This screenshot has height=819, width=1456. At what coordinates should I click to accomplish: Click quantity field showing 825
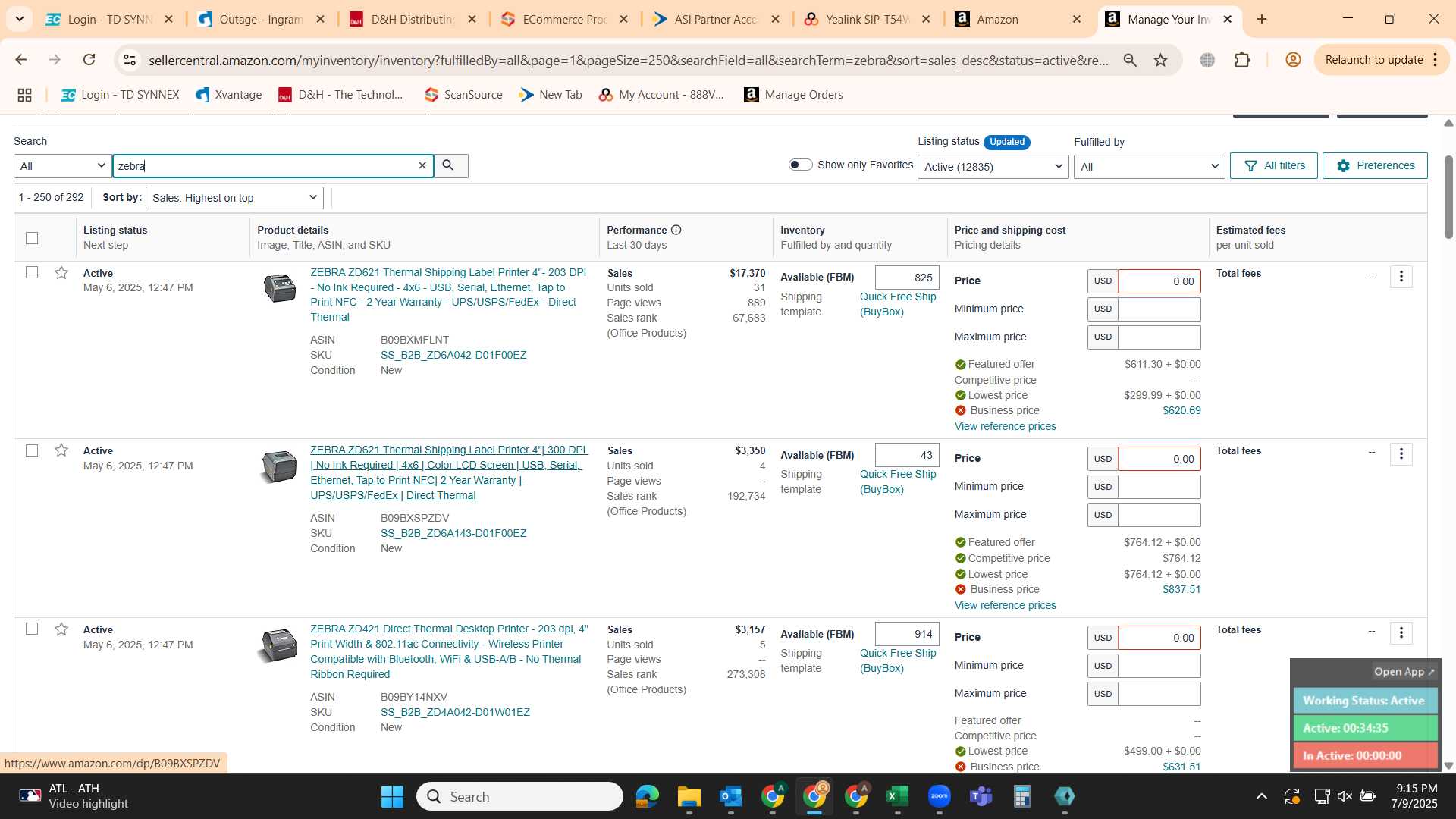pyautogui.click(x=907, y=278)
